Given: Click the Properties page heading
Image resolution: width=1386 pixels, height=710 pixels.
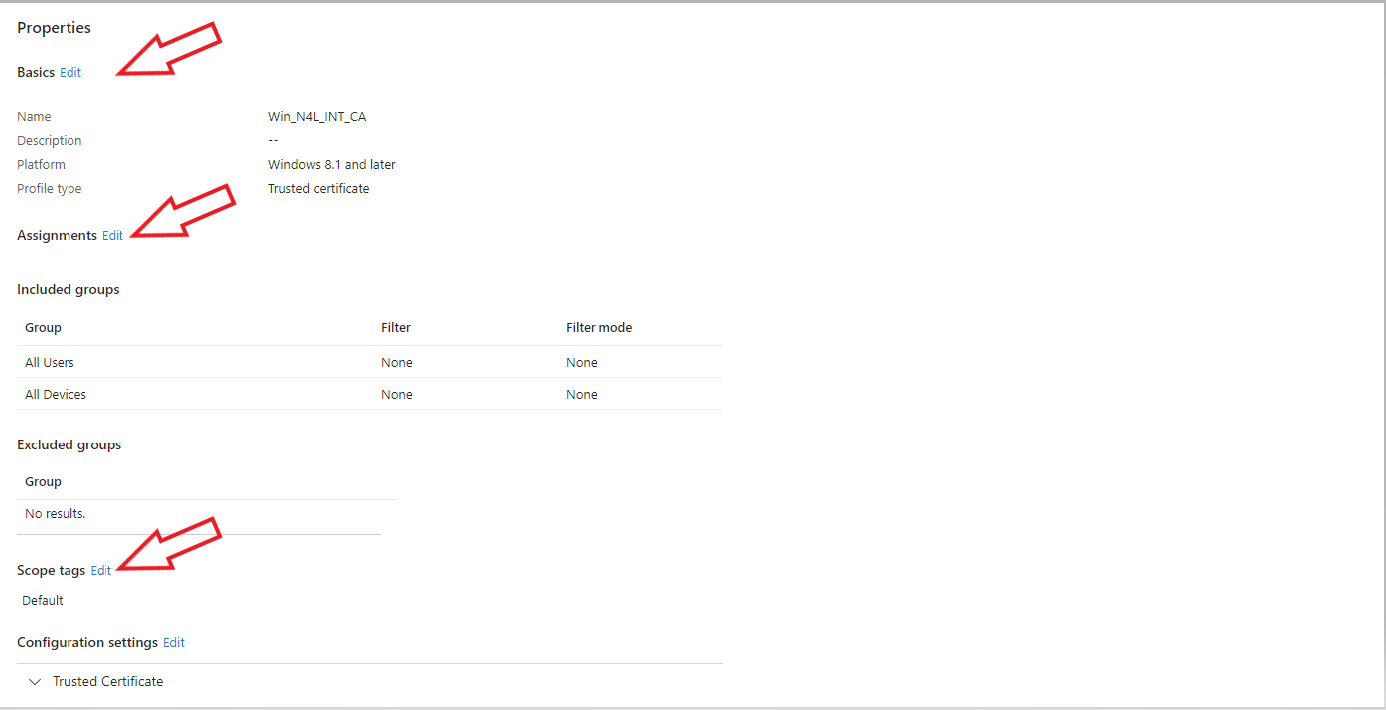Looking at the screenshot, I should (x=53, y=27).
